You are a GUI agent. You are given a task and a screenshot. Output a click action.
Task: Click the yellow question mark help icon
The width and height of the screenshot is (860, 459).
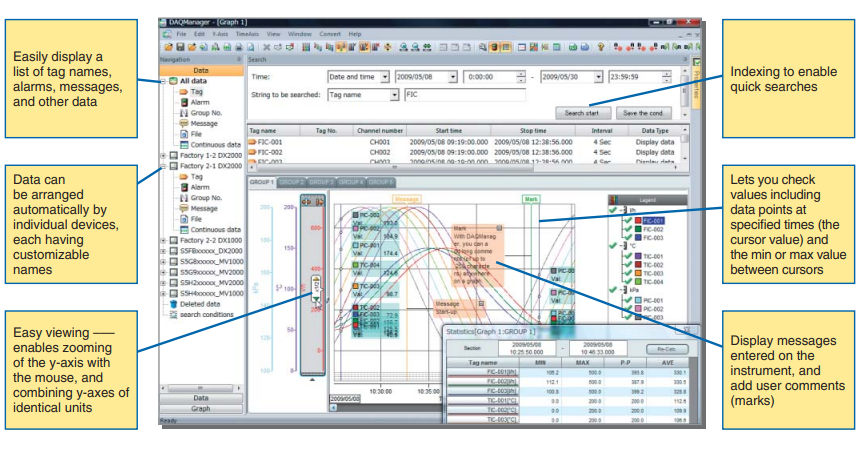point(601,48)
